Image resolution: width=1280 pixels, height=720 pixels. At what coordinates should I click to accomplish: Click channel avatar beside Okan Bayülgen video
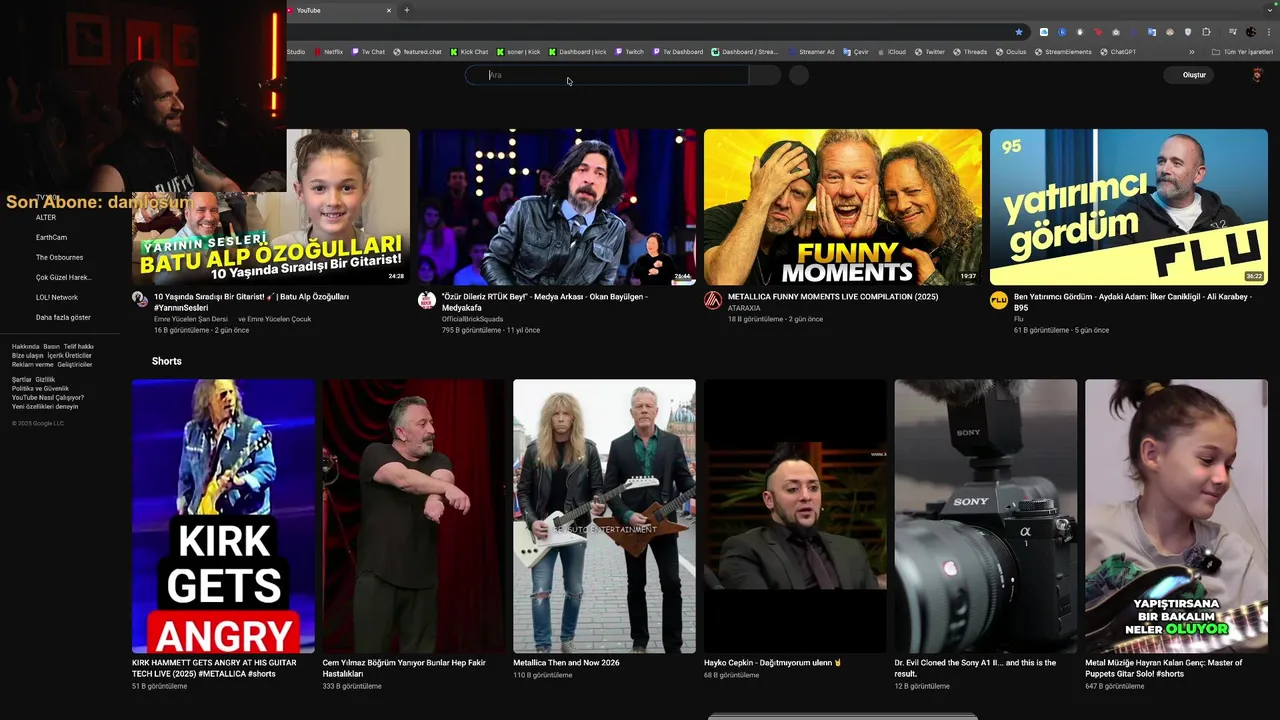pos(427,300)
